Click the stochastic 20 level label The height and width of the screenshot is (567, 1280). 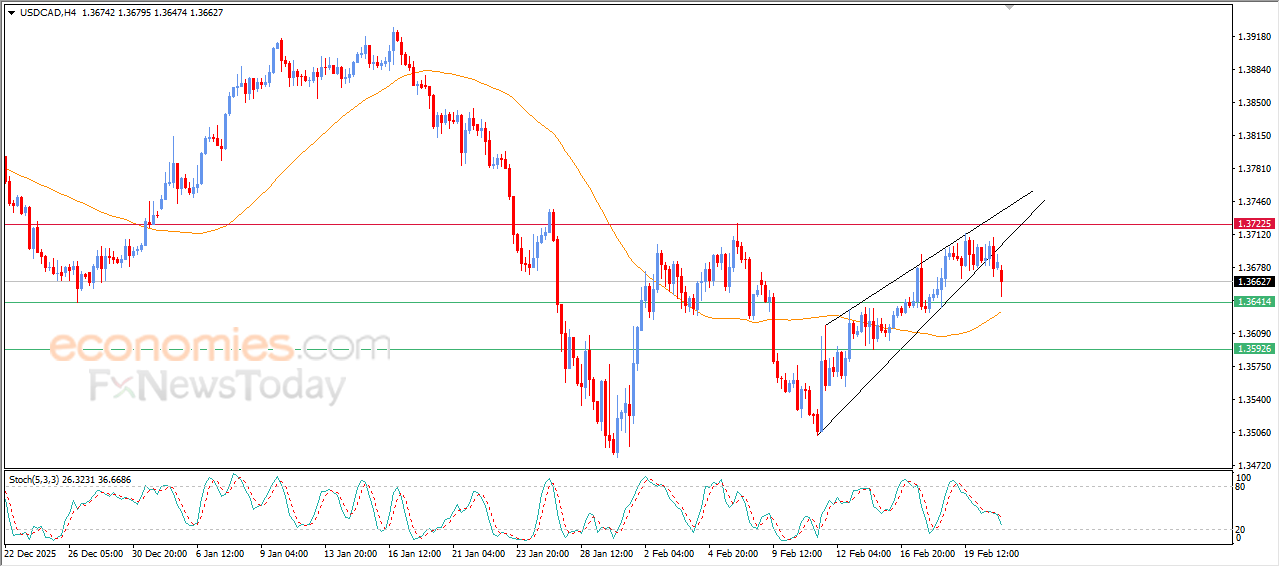click(x=1239, y=529)
